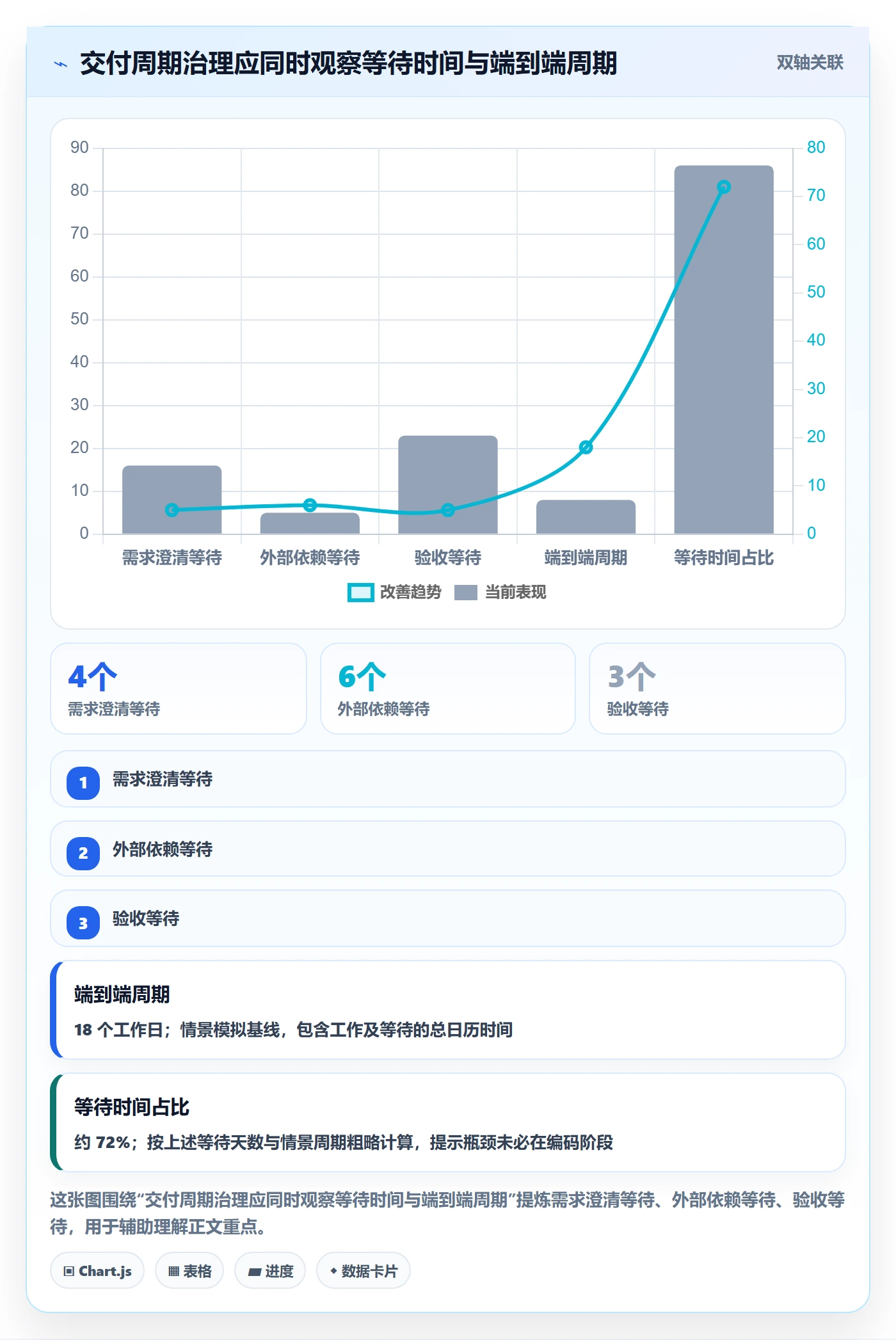Click list row text 外部依赖等待
Image resolution: width=896 pixels, height=1340 pixels.
coord(163,850)
